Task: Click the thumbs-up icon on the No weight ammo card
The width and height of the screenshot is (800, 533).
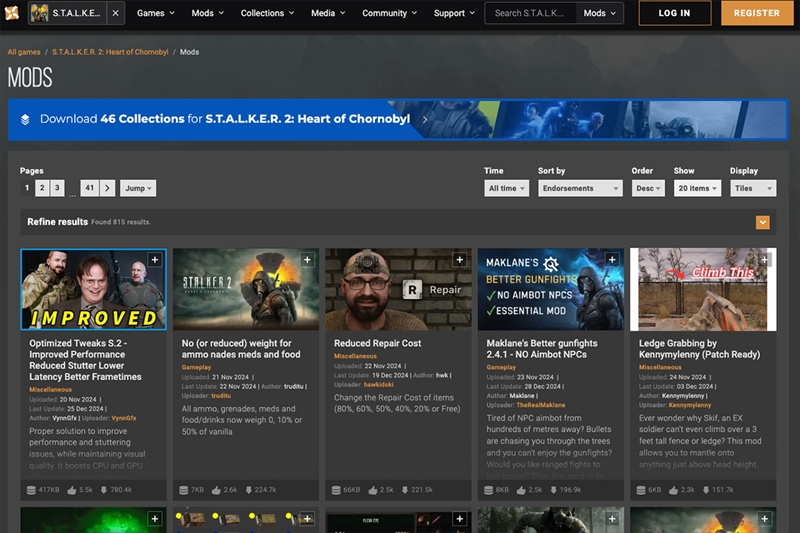Action: pos(216,490)
